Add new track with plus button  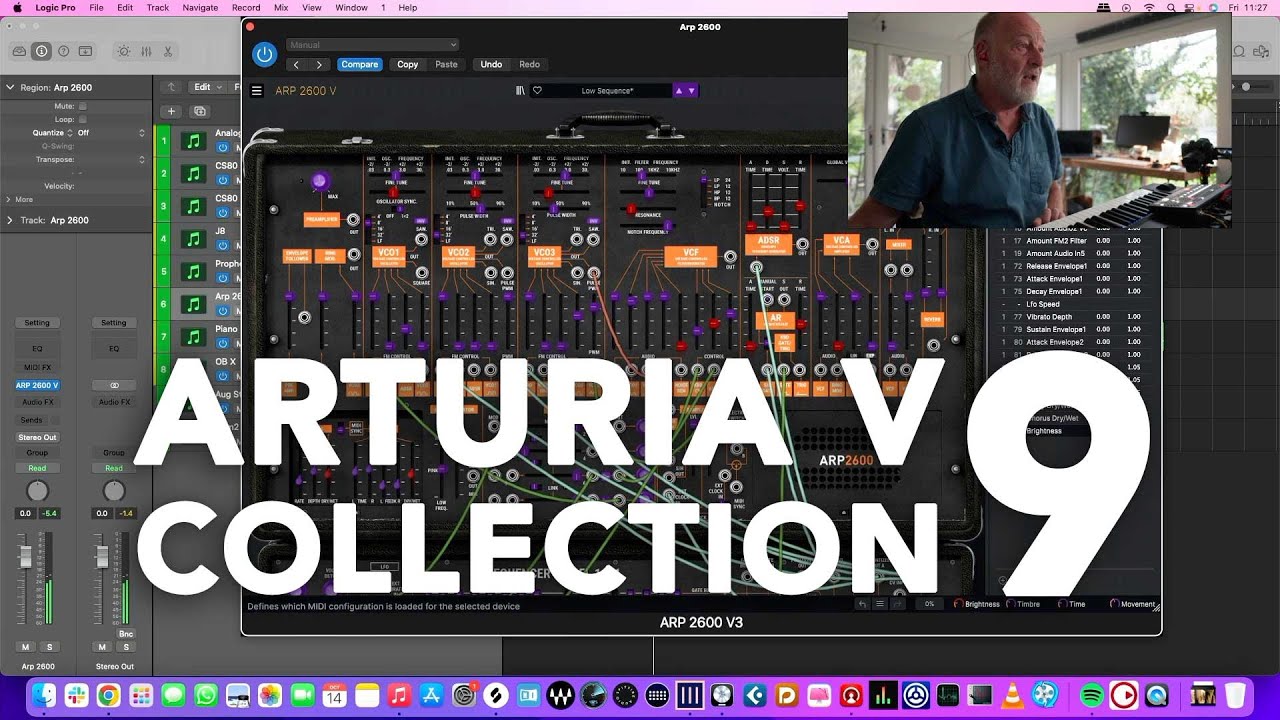tap(171, 111)
